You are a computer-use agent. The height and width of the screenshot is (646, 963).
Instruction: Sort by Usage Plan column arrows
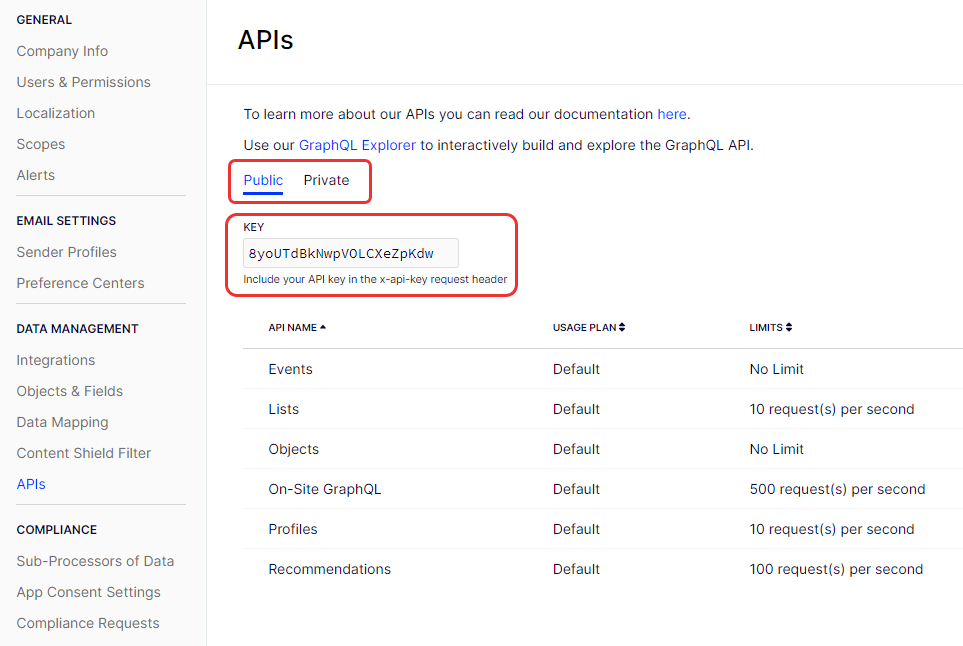pos(622,328)
